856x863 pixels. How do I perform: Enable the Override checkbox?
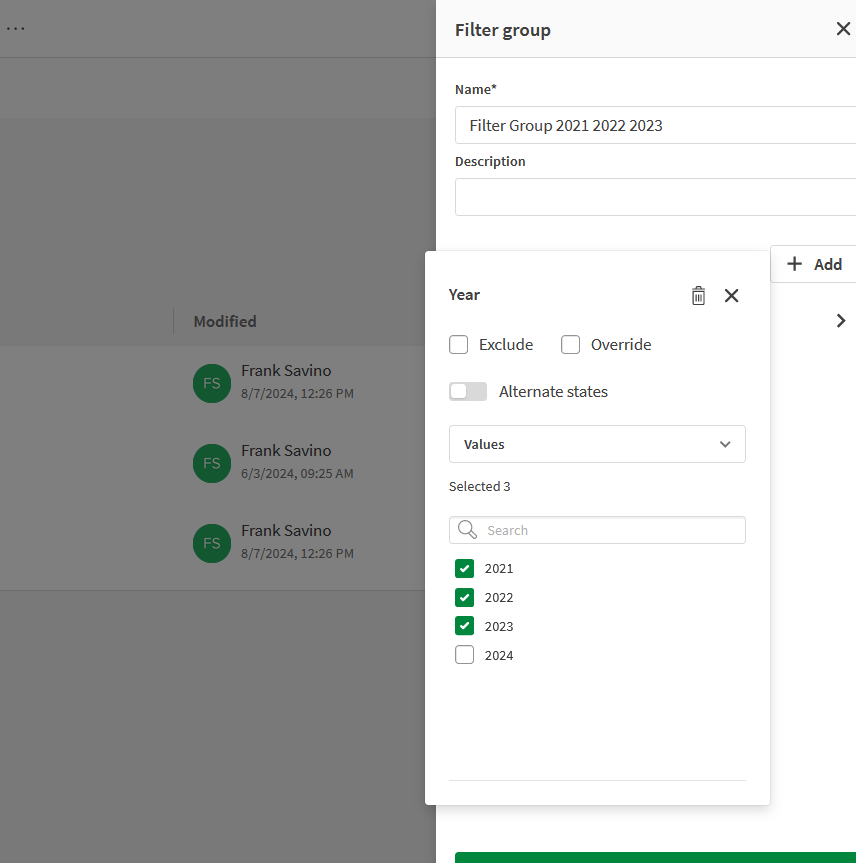click(x=570, y=344)
